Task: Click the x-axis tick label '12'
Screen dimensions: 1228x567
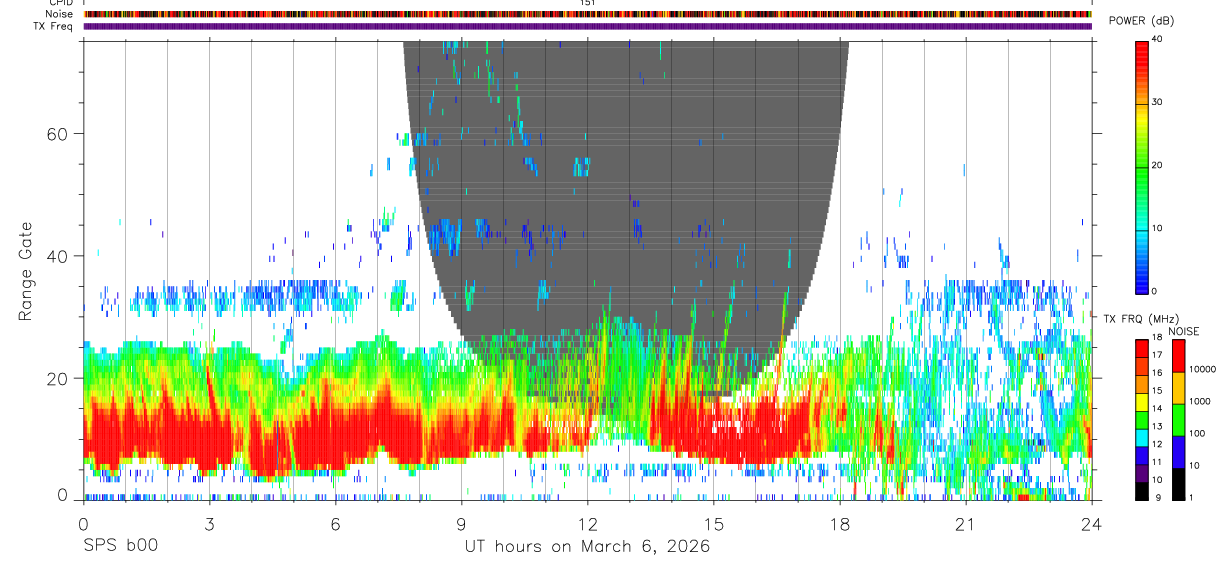Action: coord(587,524)
